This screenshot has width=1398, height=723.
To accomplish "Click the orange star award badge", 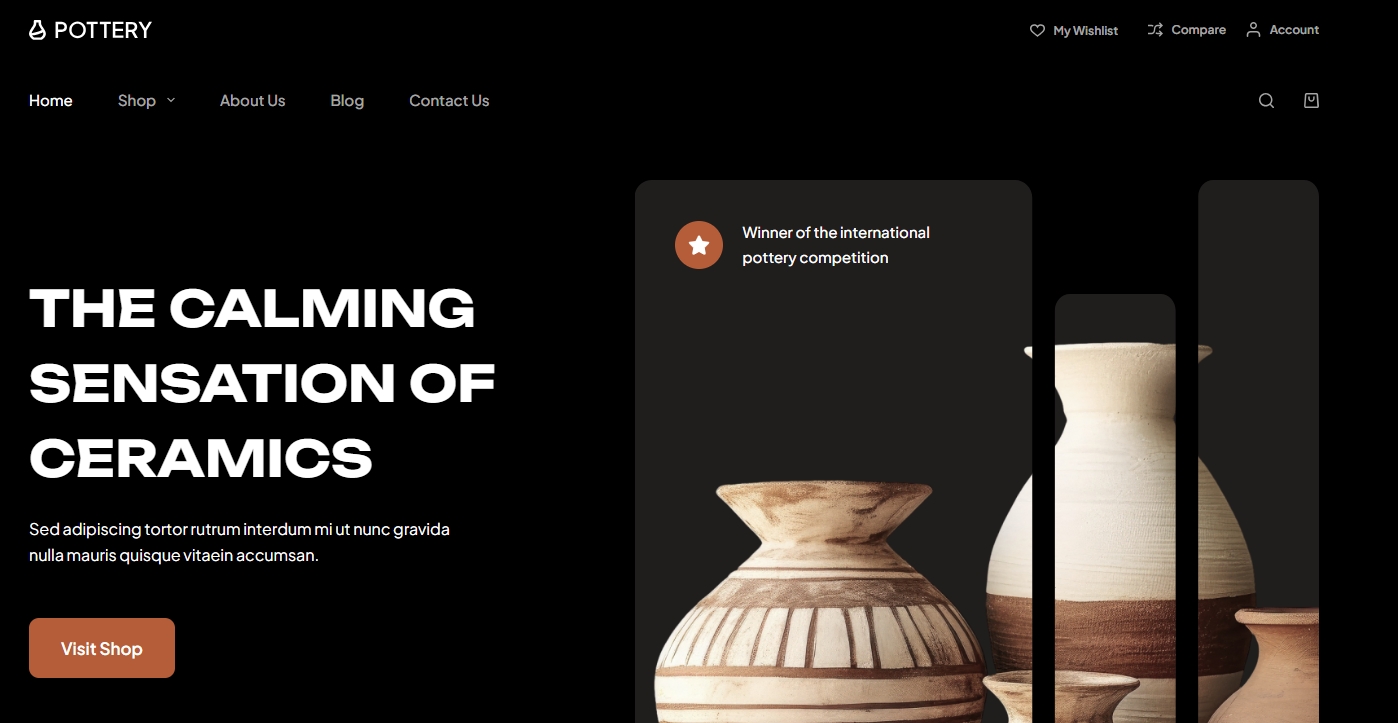I will pos(699,245).
